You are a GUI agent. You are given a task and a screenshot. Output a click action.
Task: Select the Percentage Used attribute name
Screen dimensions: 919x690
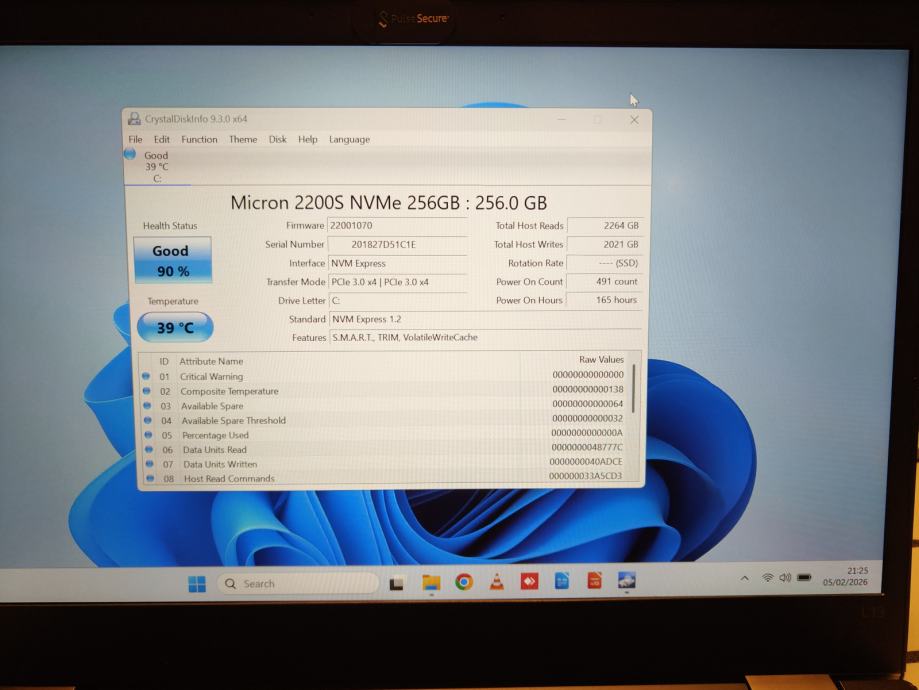click(215, 435)
